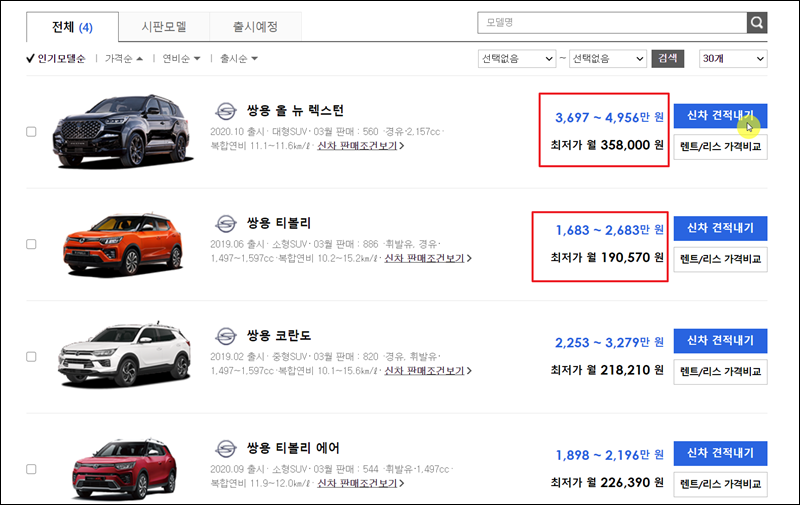Click the 검색 price filter button
The width and height of the screenshot is (800, 505).
click(667, 59)
